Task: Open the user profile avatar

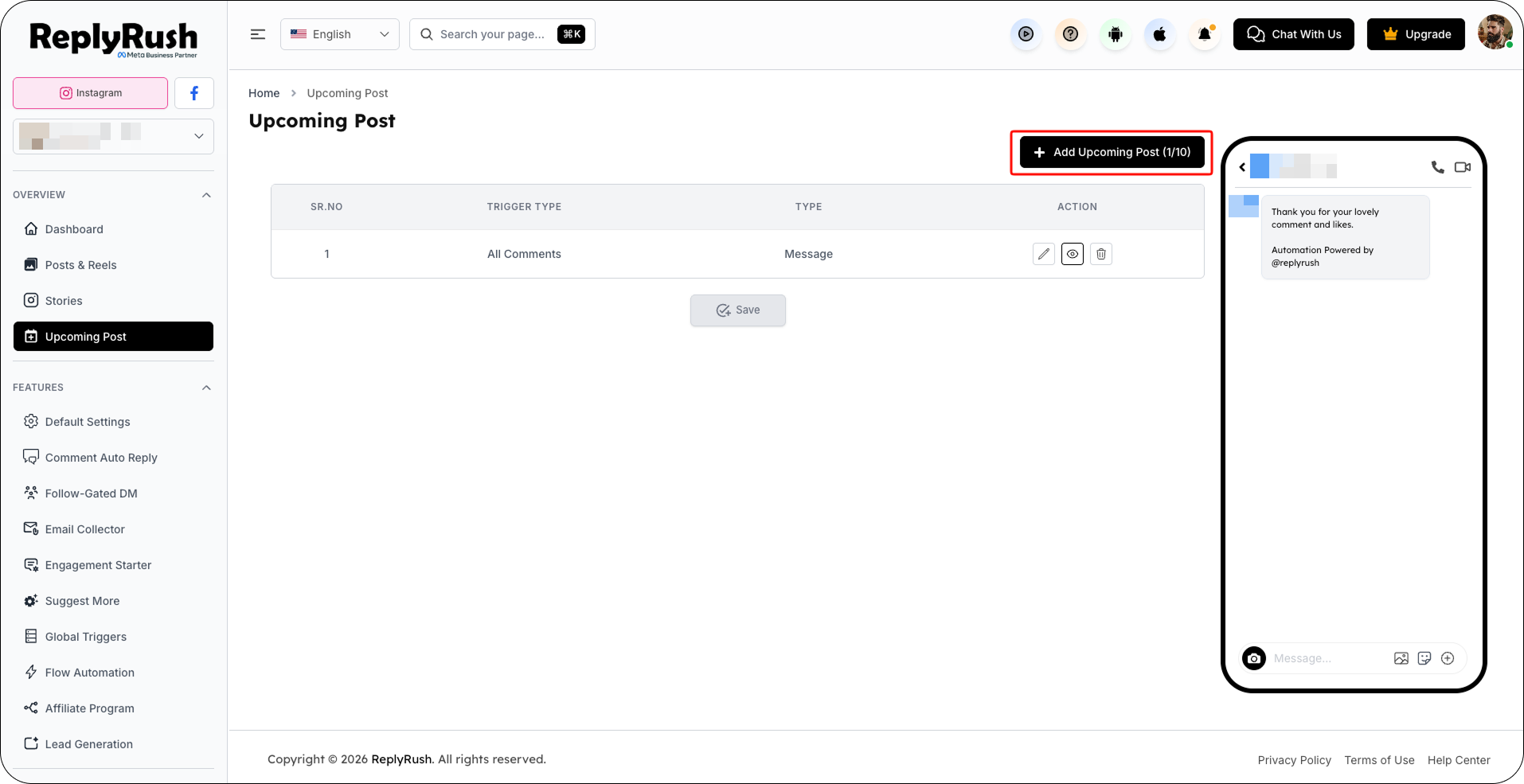Action: 1495,33
